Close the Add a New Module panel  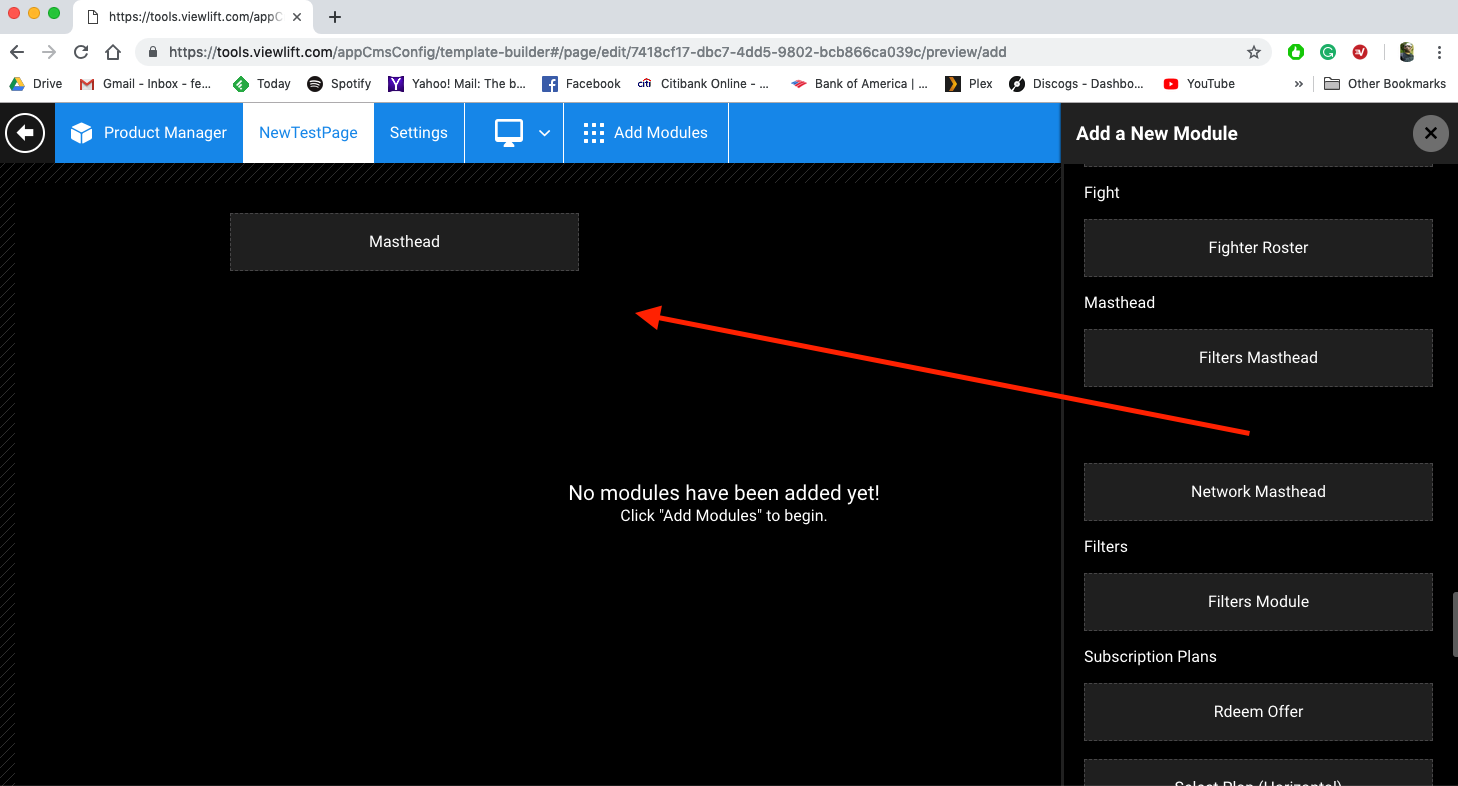click(x=1431, y=133)
